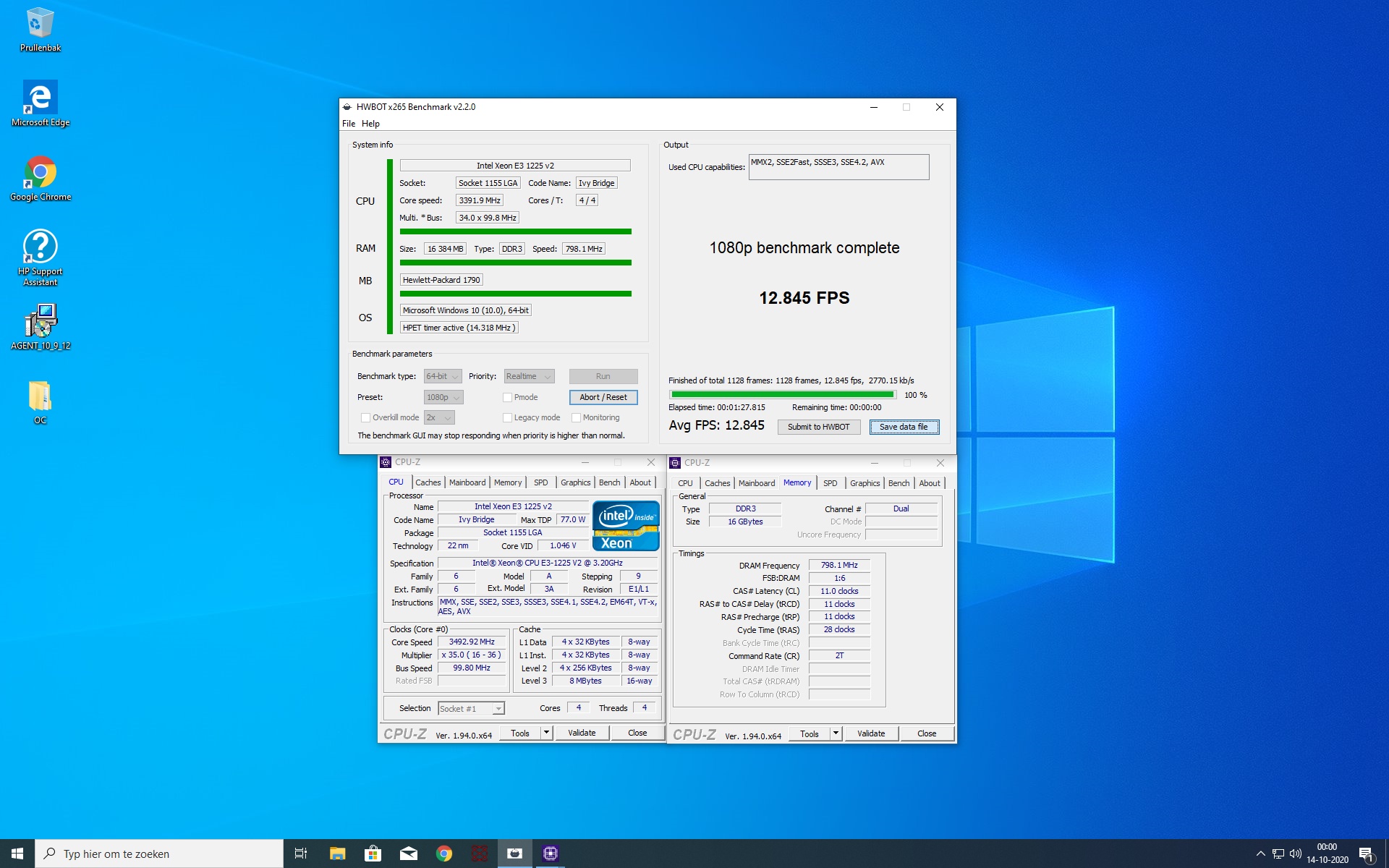
Task: Open the Socket #1 selection dropdown
Action: 471,709
